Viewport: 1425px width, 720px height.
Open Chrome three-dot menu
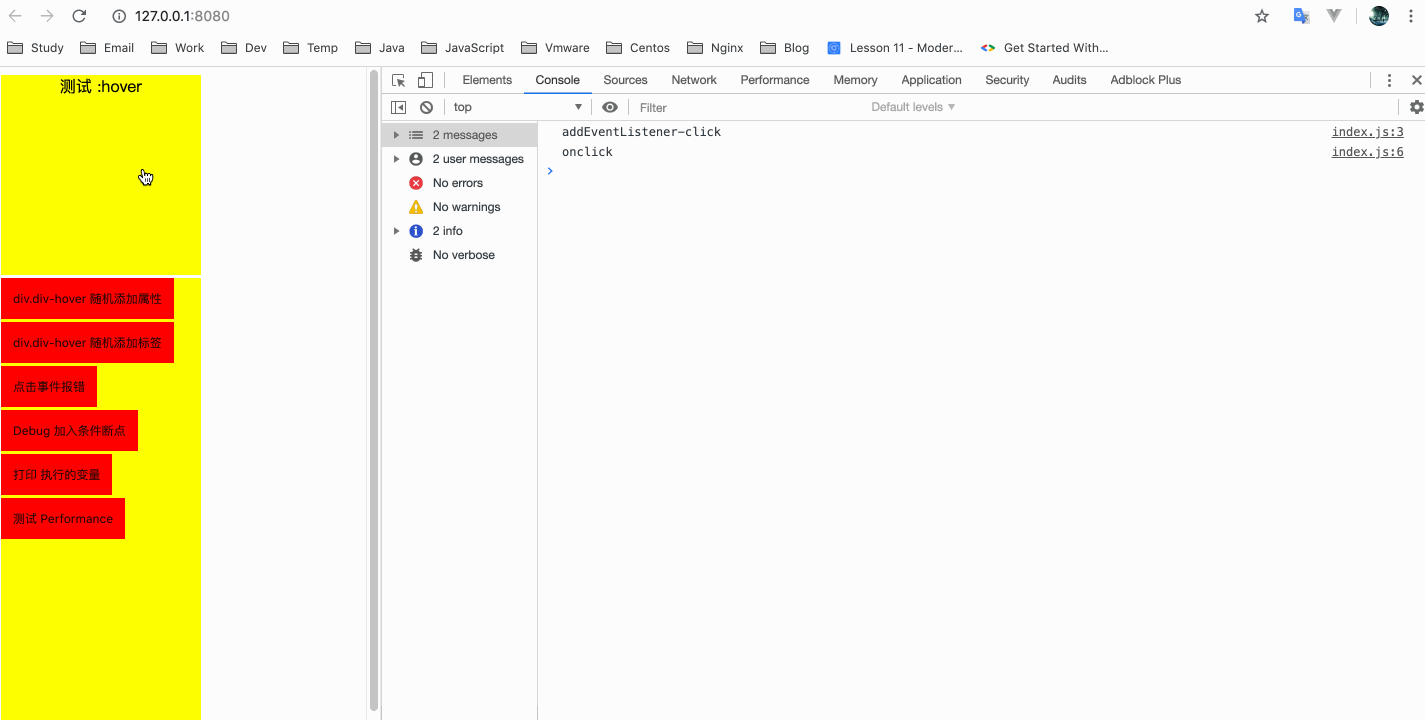[1410, 16]
